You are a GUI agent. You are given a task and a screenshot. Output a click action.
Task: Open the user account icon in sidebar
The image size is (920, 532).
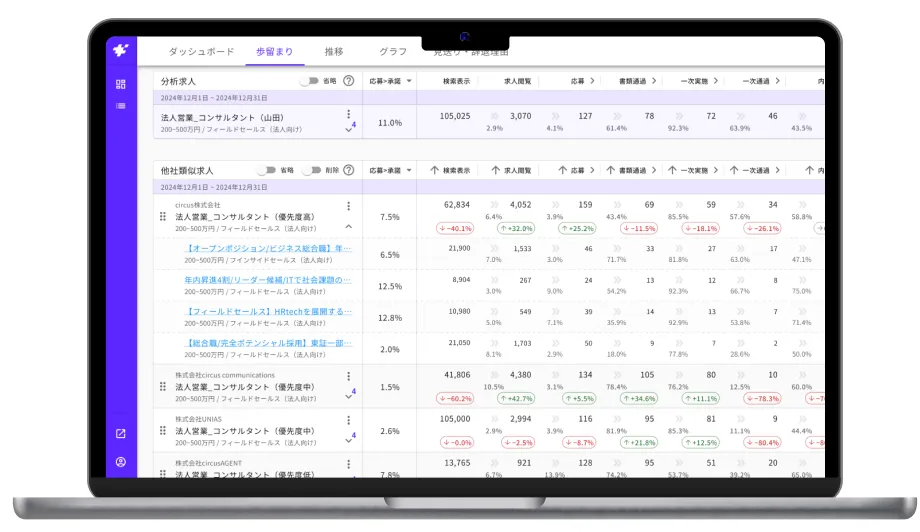click(x=121, y=462)
